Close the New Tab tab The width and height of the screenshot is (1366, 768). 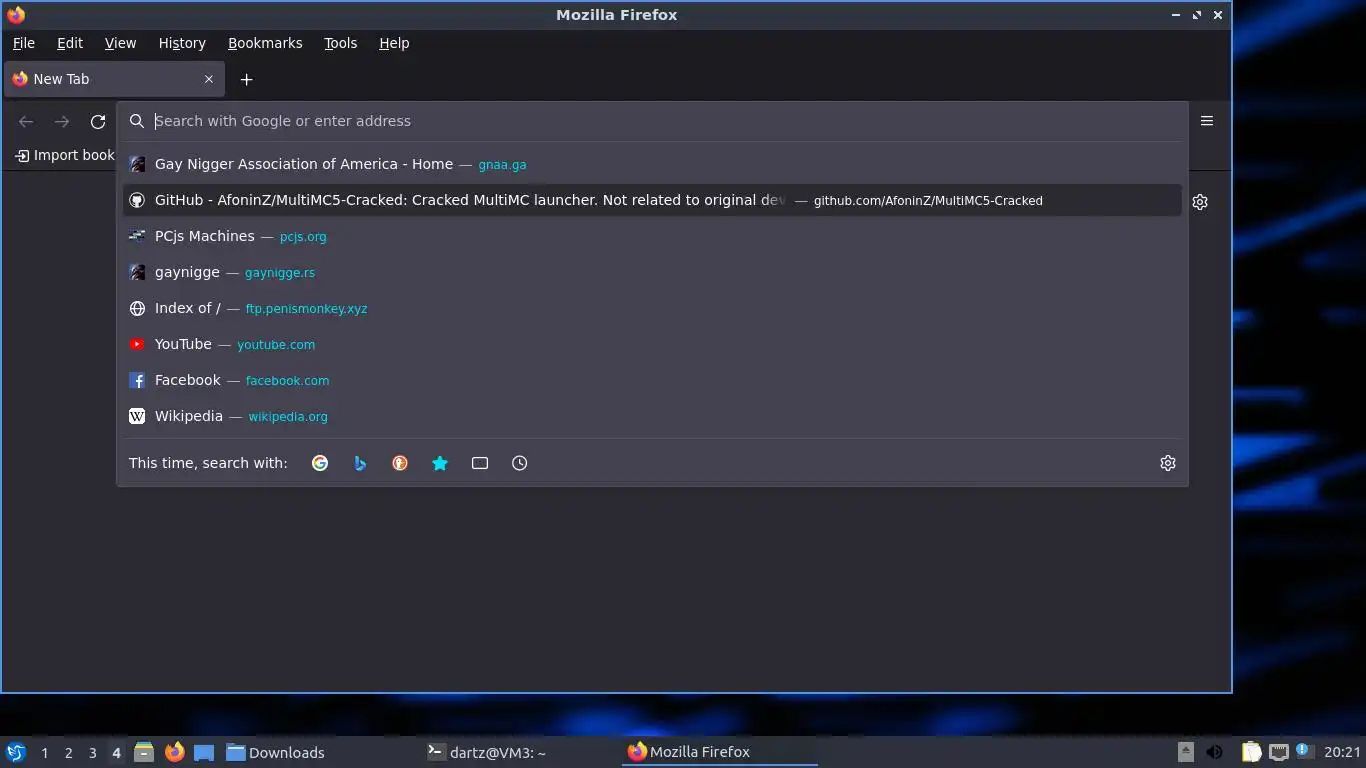tap(209, 79)
